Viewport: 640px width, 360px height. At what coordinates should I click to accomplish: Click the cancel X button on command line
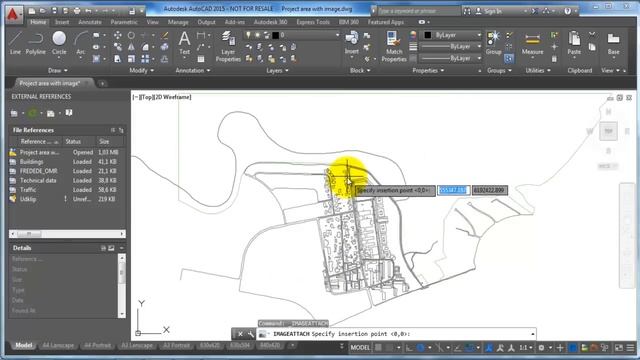point(240,334)
